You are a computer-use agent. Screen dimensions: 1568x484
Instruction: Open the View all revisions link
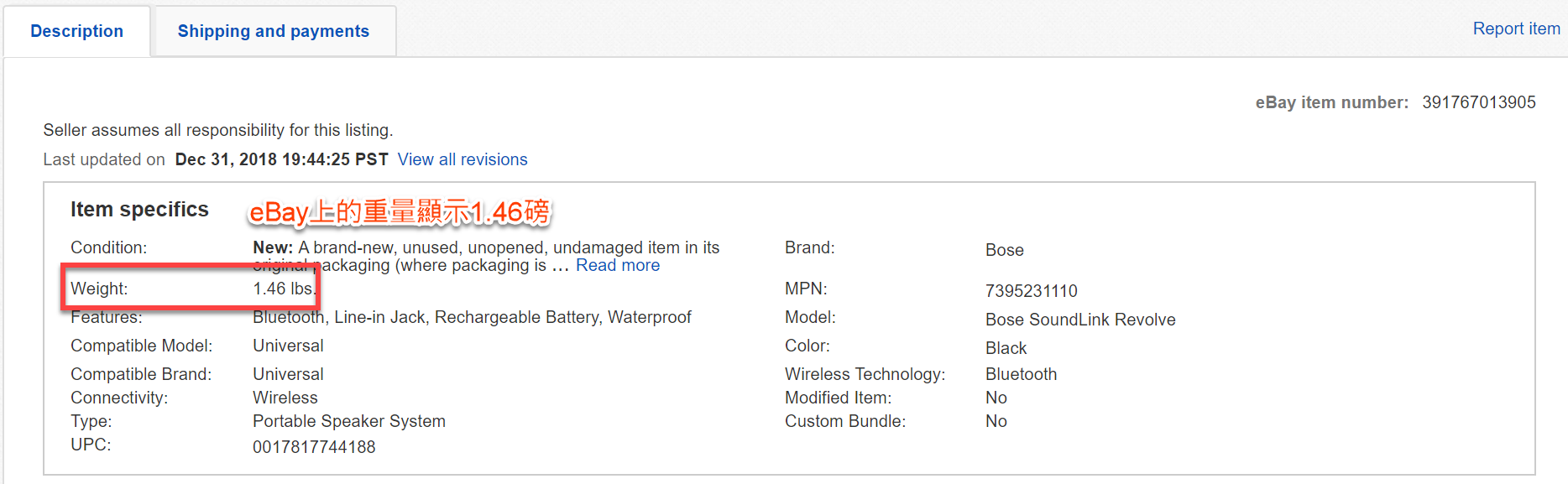tap(463, 159)
